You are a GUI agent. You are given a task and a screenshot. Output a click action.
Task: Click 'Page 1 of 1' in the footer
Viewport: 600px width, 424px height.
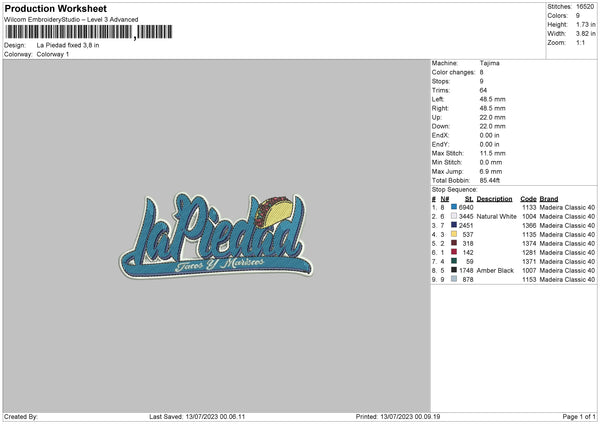pos(579,417)
